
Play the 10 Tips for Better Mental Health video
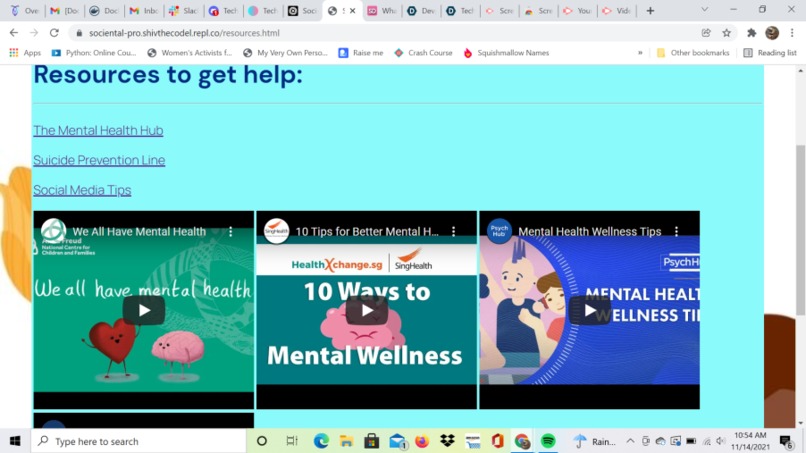click(367, 310)
